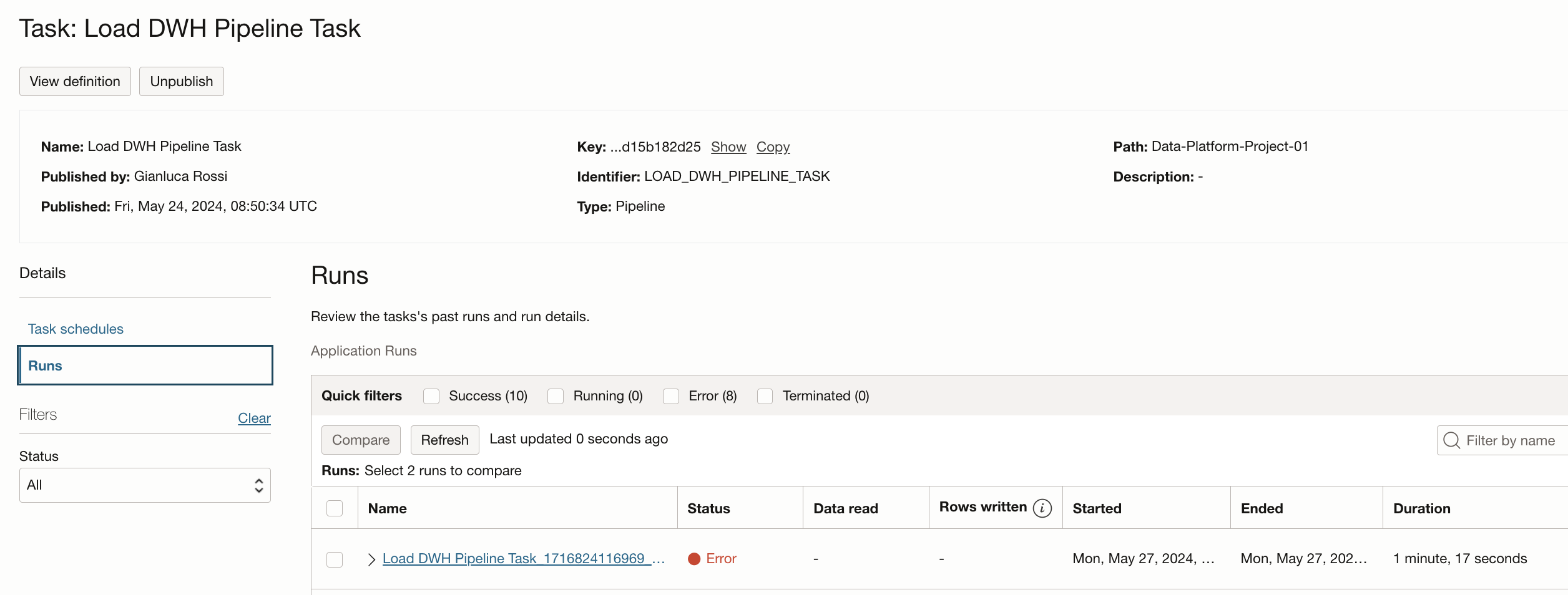Toggle the Running (0) quick filter
Screen dimensions: 1568x595
click(556, 396)
